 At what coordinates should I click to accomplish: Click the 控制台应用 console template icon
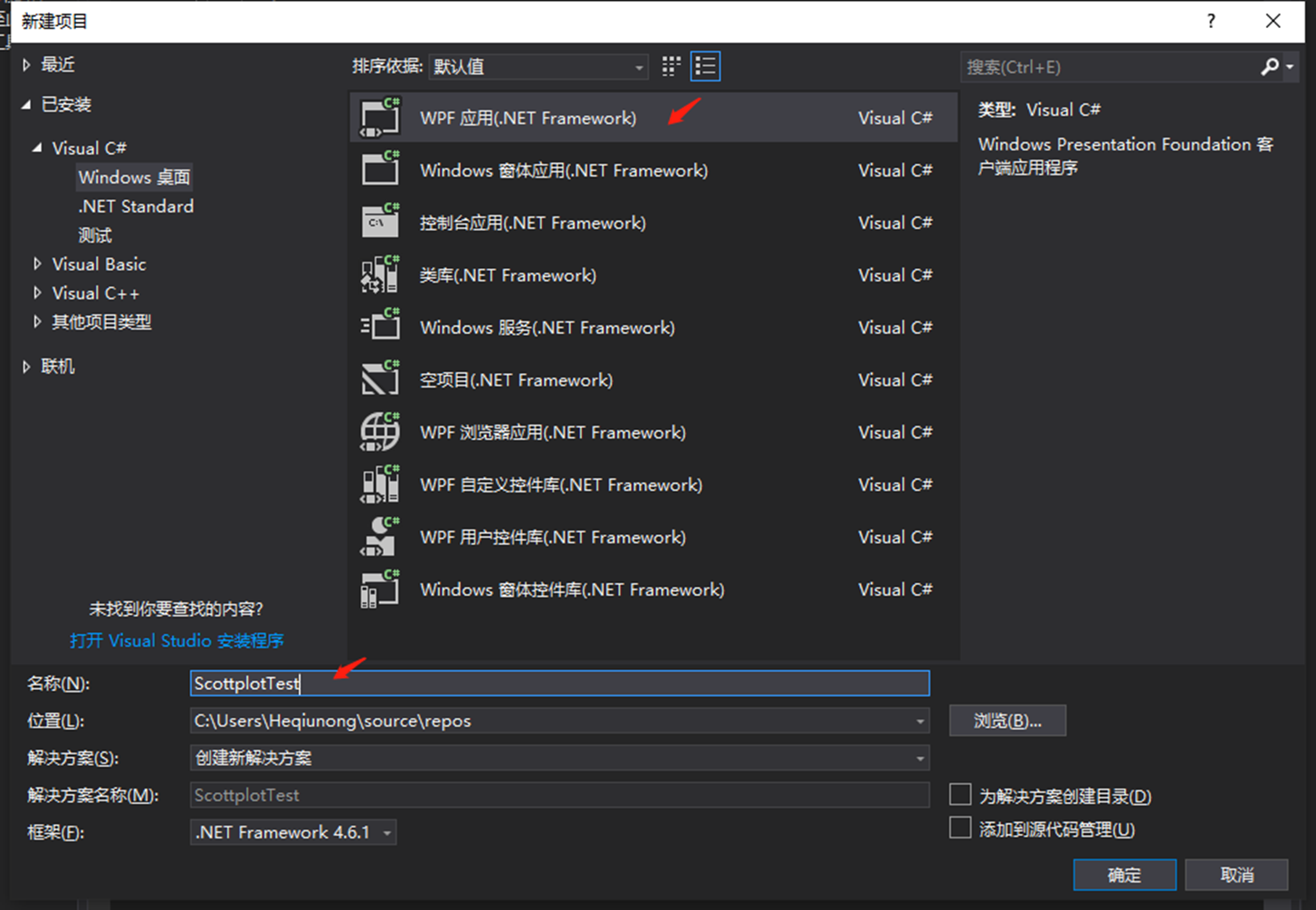click(380, 222)
